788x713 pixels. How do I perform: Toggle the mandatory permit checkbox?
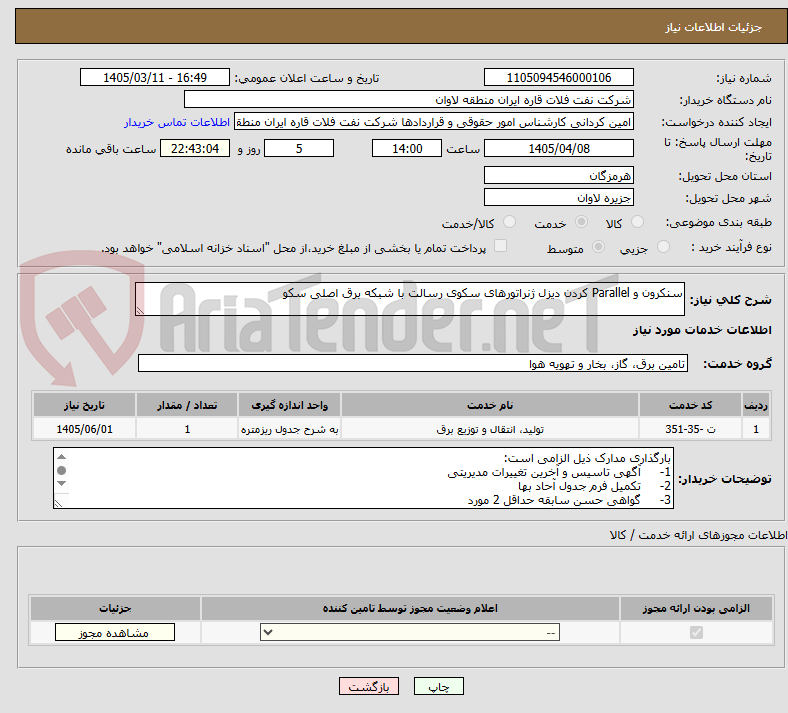[697, 632]
